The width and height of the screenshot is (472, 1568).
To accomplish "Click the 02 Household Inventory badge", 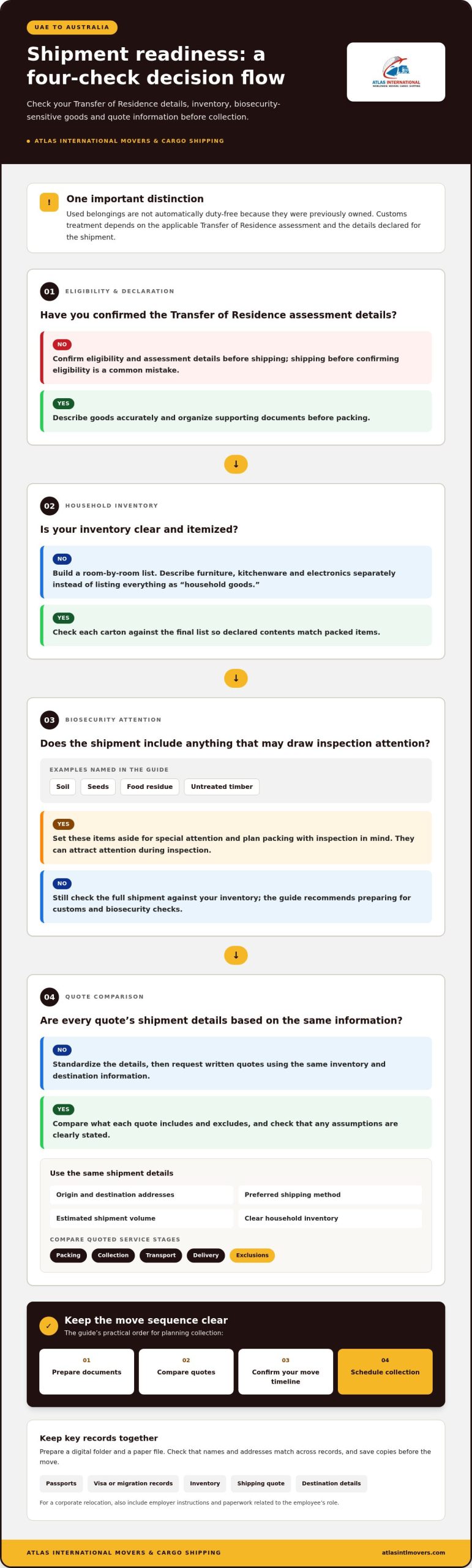I will [50, 506].
